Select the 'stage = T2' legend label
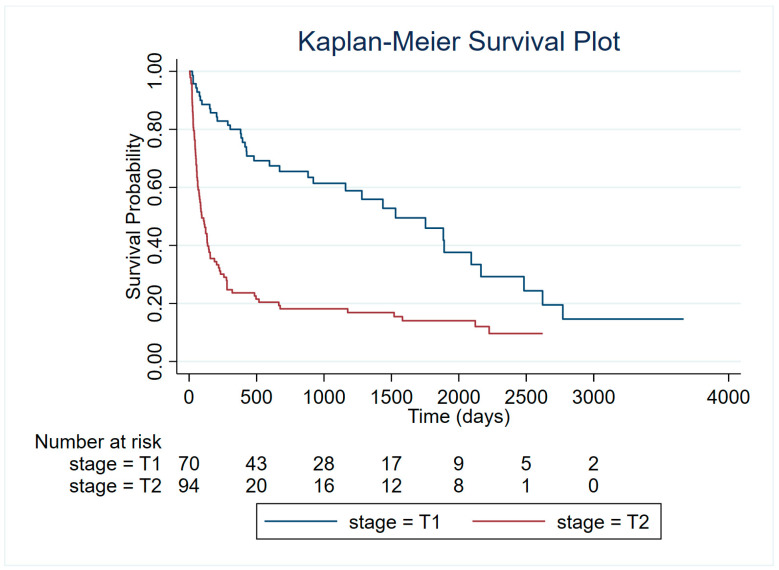Viewport: 779px width, 570px height. (x=603, y=522)
